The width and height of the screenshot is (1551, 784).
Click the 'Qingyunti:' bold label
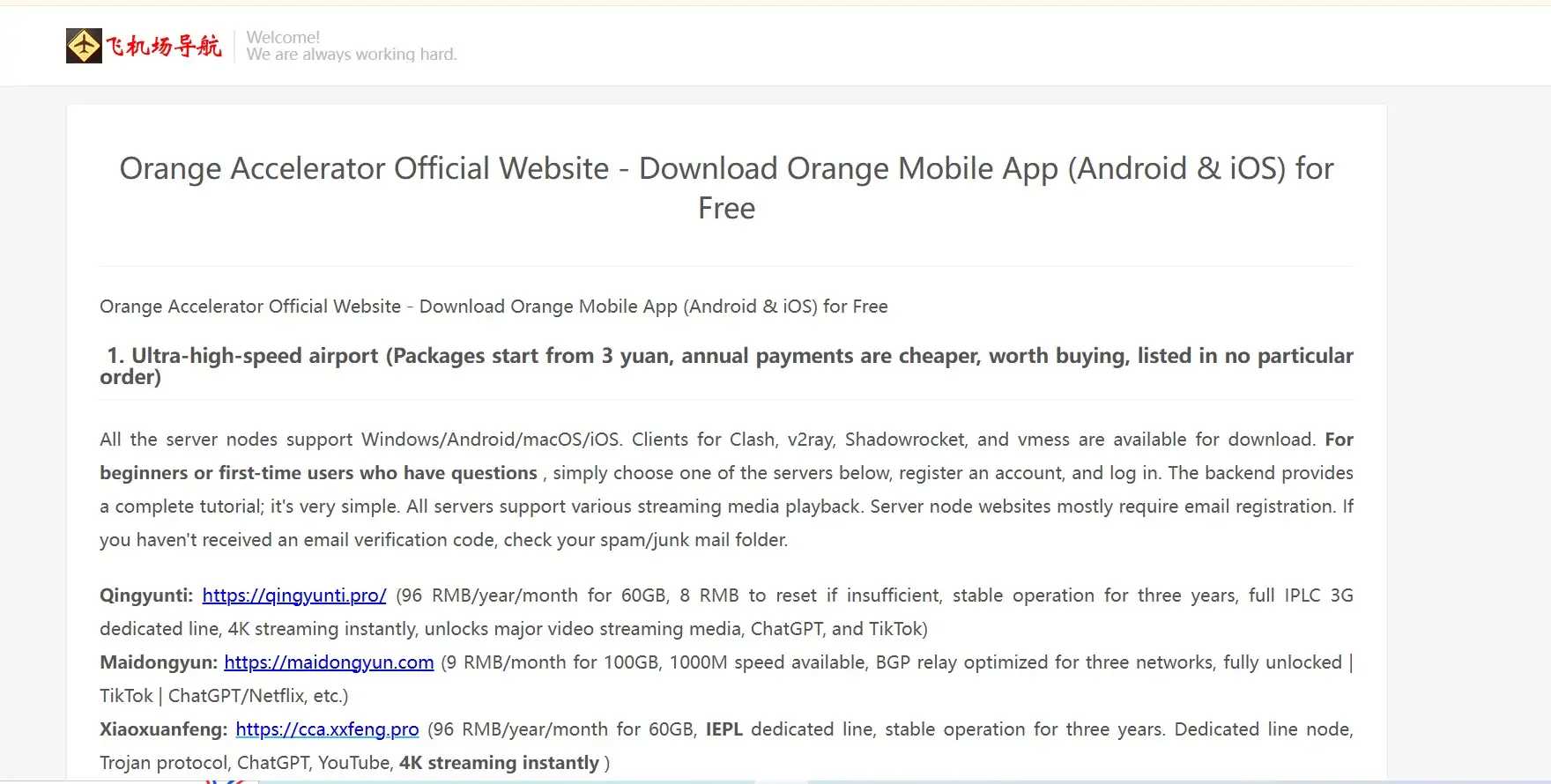(146, 595)
